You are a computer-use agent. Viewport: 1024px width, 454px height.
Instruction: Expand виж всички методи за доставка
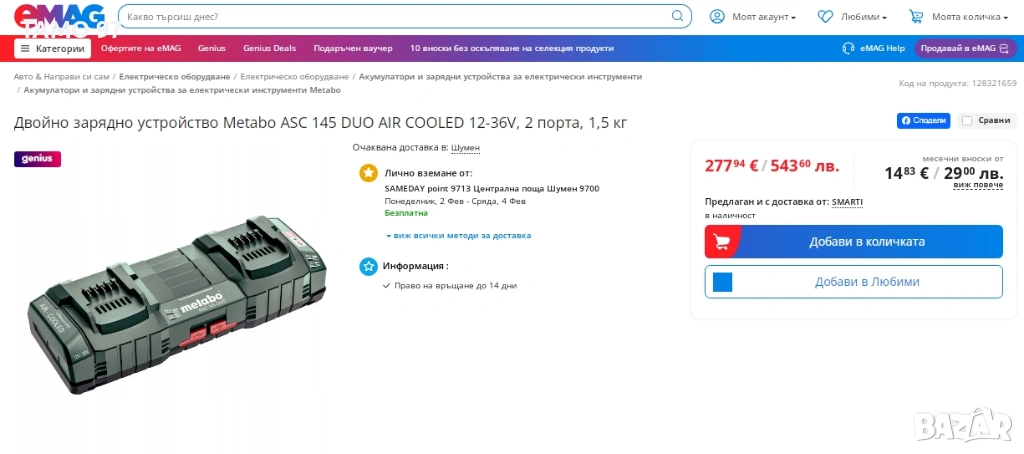coord(458,235)
